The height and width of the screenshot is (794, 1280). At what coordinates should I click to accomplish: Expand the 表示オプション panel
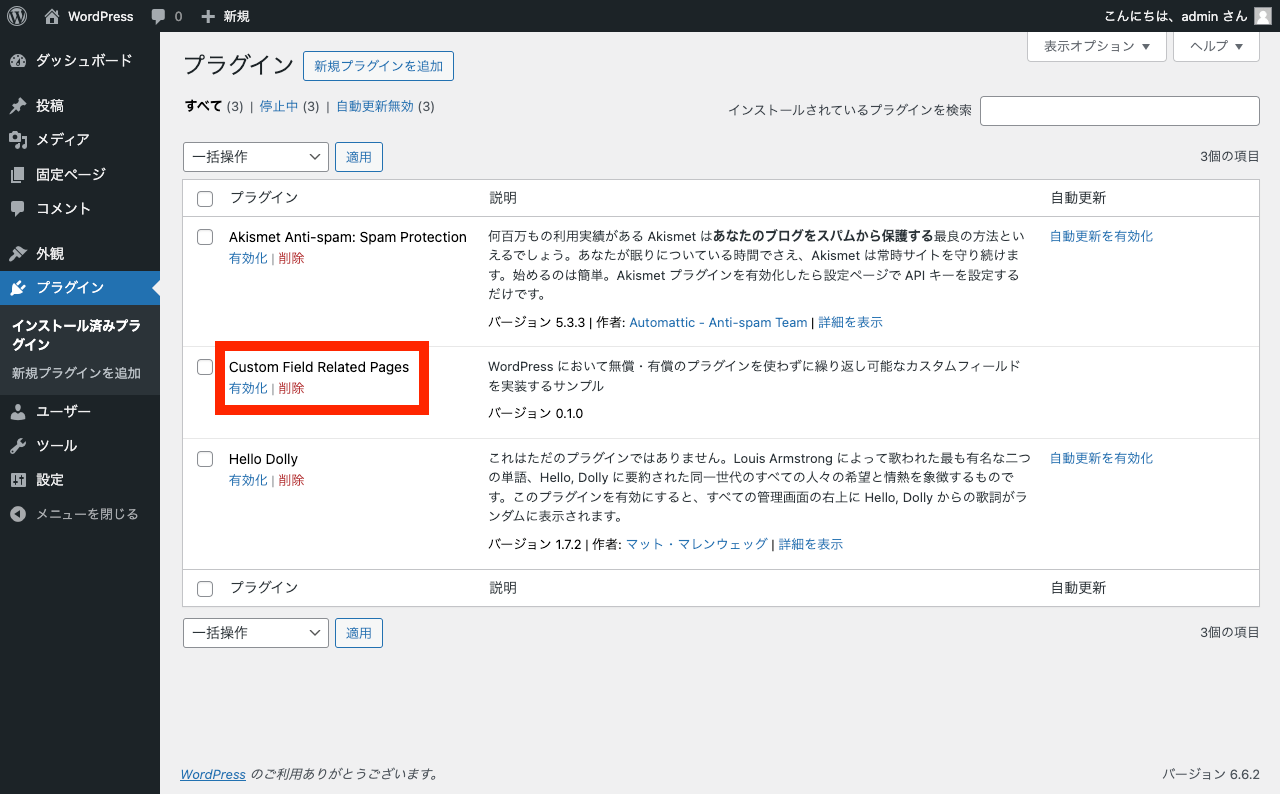1097,46
